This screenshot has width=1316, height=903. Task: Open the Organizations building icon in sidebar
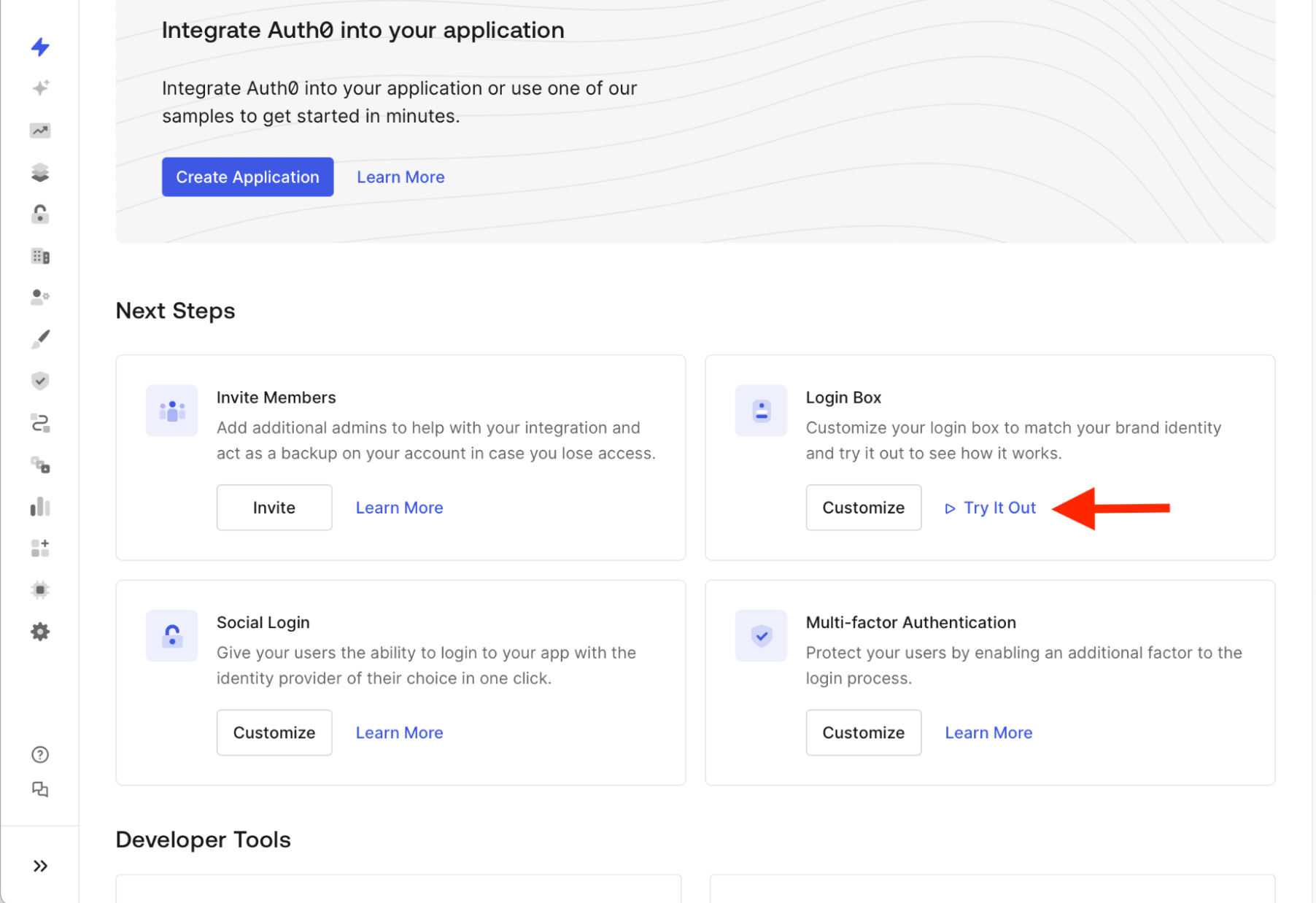40,255
